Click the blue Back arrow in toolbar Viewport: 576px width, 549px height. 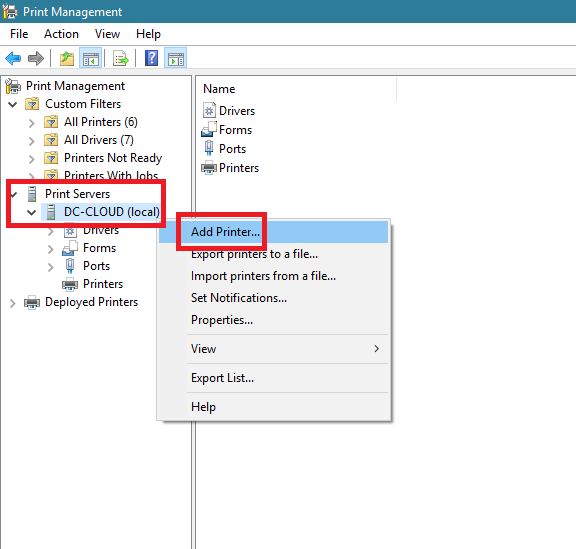(13, 58)
